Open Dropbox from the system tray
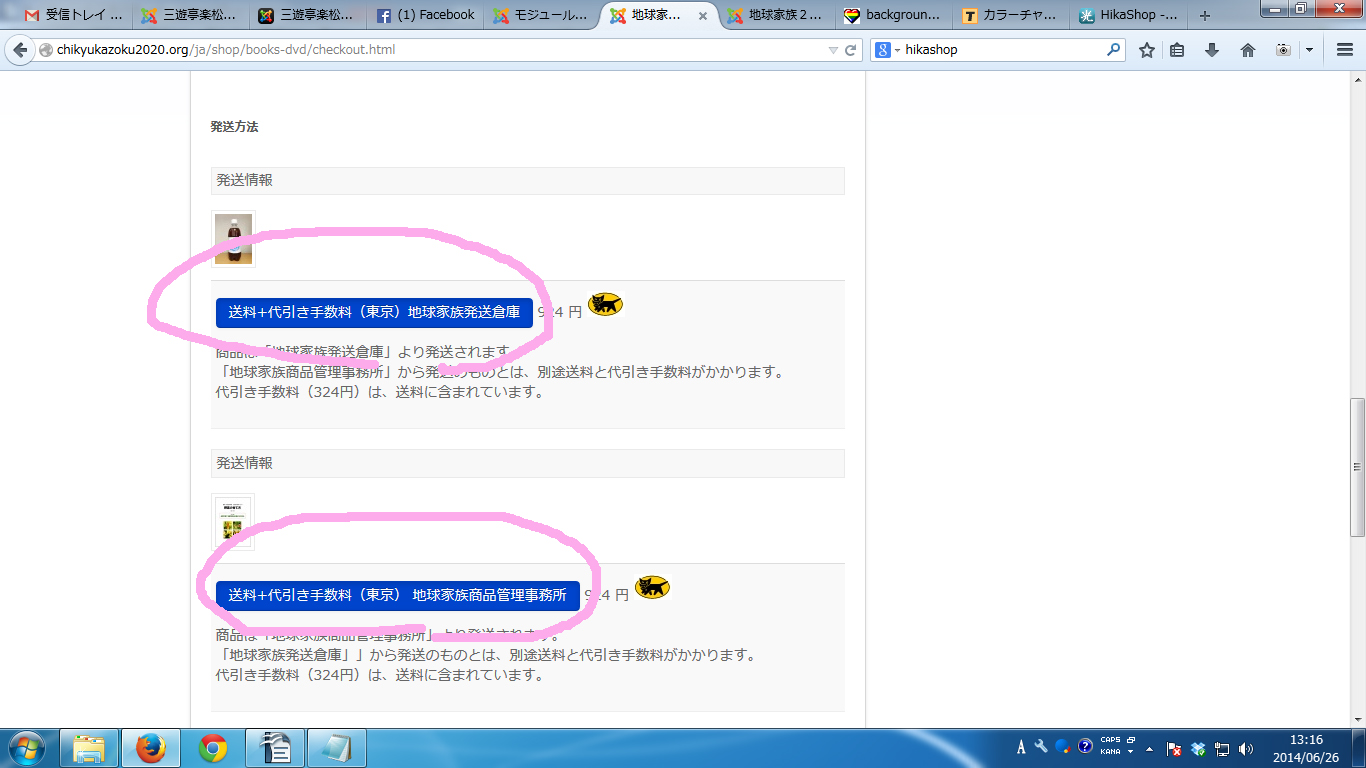Screen dimensions: 1366x768 coord(1198,749)
